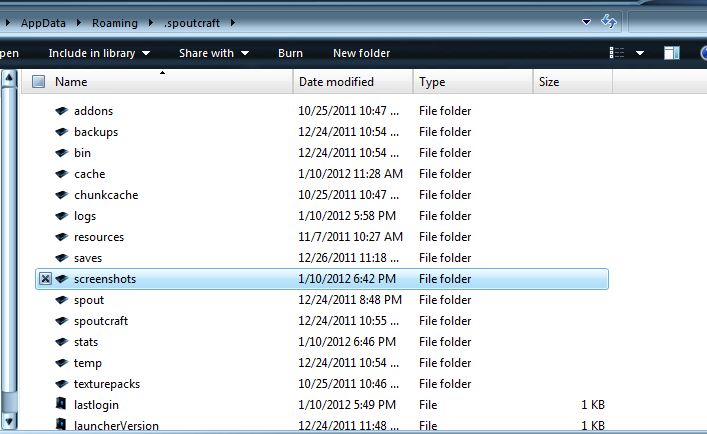Screen dimensions: 707x434
Task: Go to the AppData breadcrumb
Action: pyautogui.click(x=43, y=23)
